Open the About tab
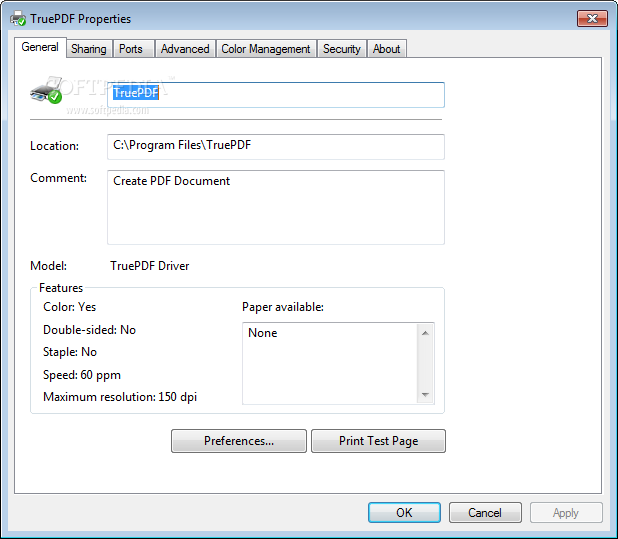Screen dimensions: 618x539 (387, 49)
